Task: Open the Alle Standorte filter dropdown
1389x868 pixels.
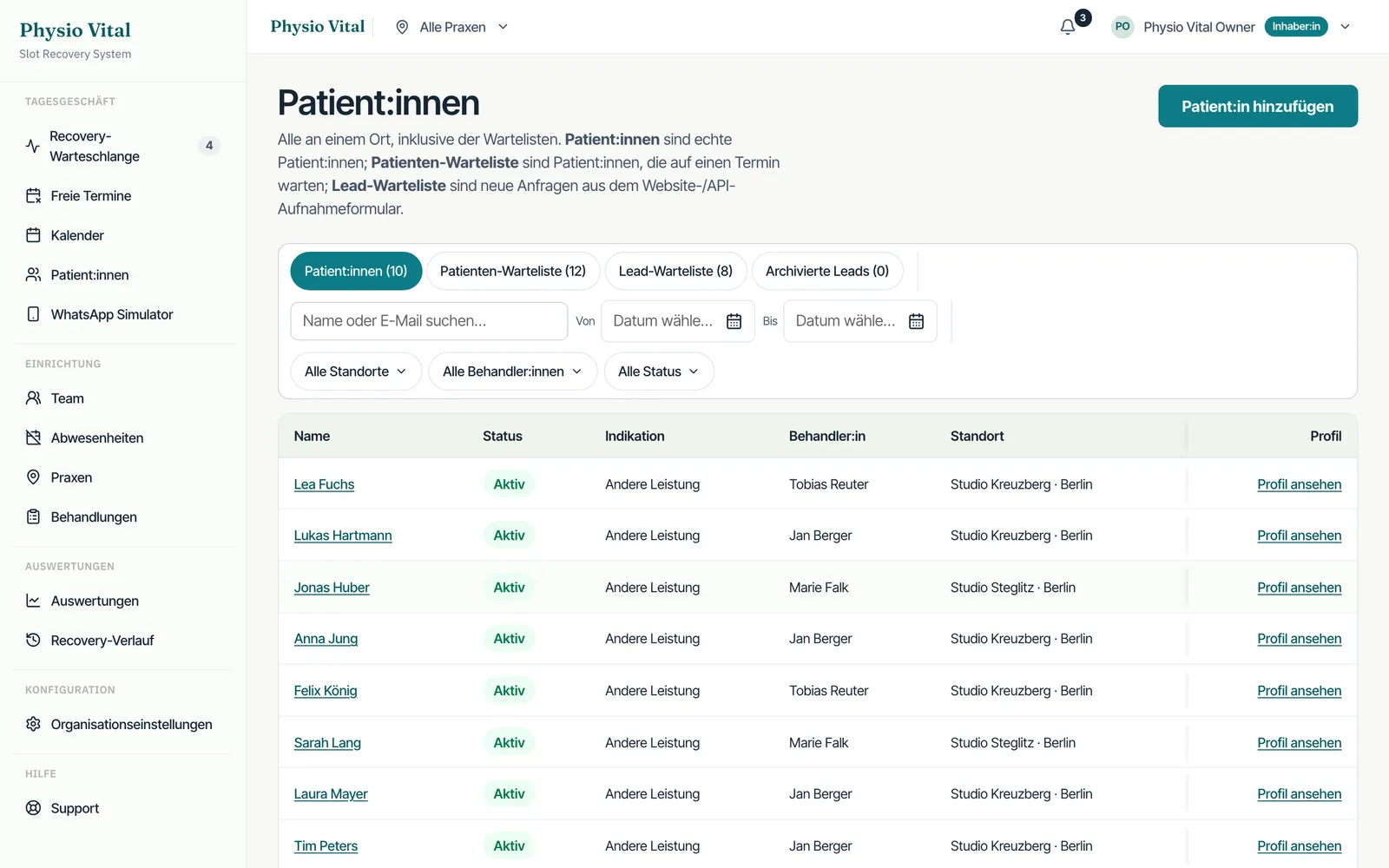Action: point(356,372)
